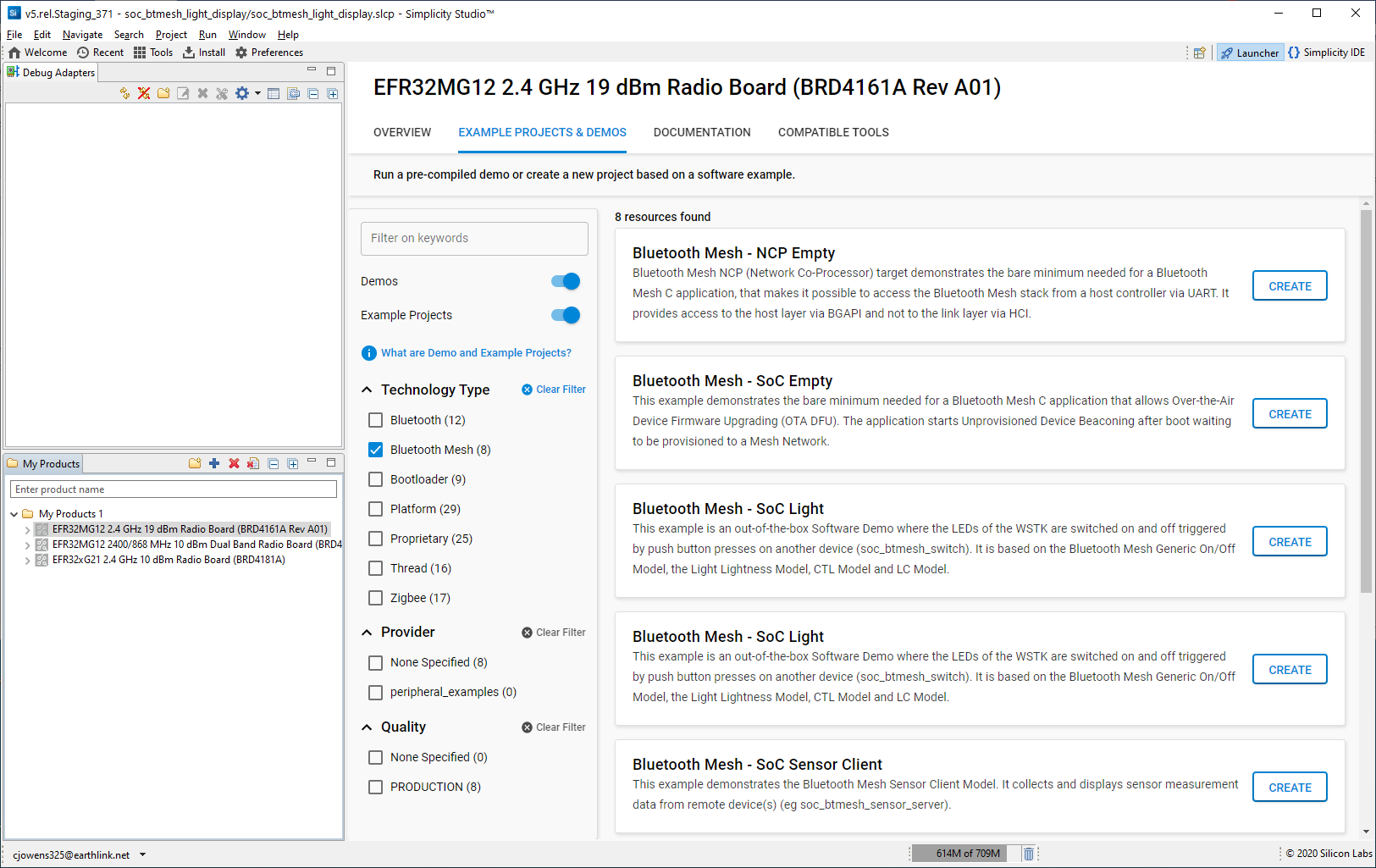Image resolution: width=1376 pixels, height=868 pixels.
Task: Switch to the DOCUMENTATION tab
Action: 701,132
